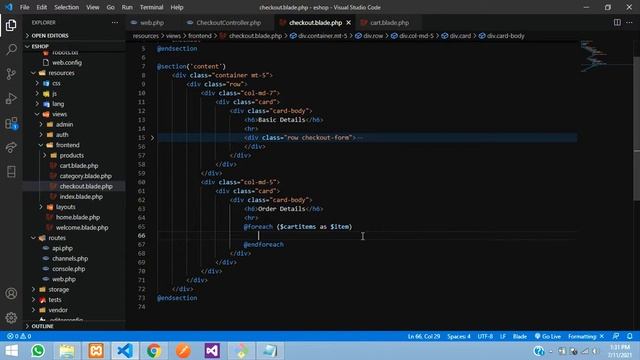
Task: Open WhatsApp from the taskbar
Action: [38, 351]
